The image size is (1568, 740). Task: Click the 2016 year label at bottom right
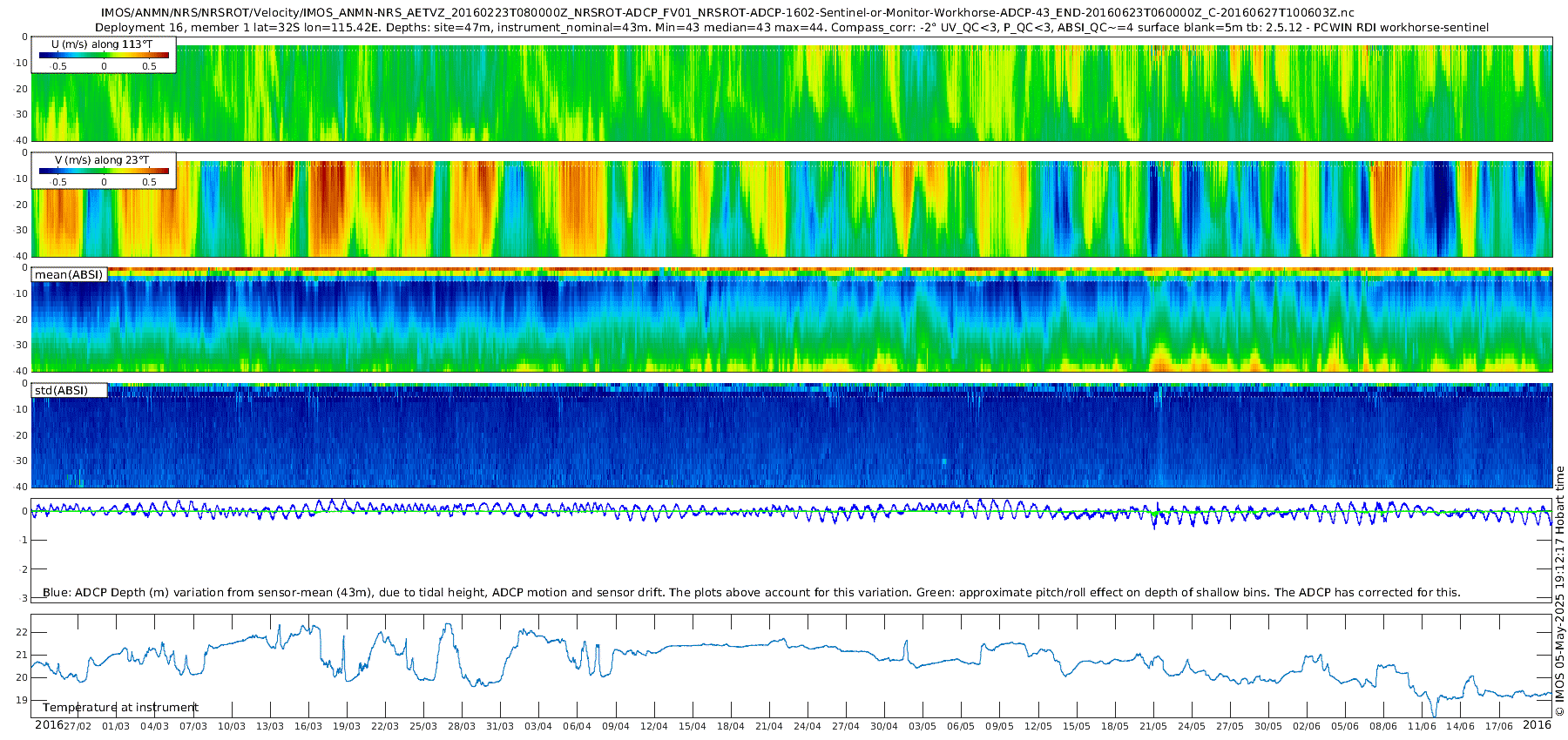1537,725
